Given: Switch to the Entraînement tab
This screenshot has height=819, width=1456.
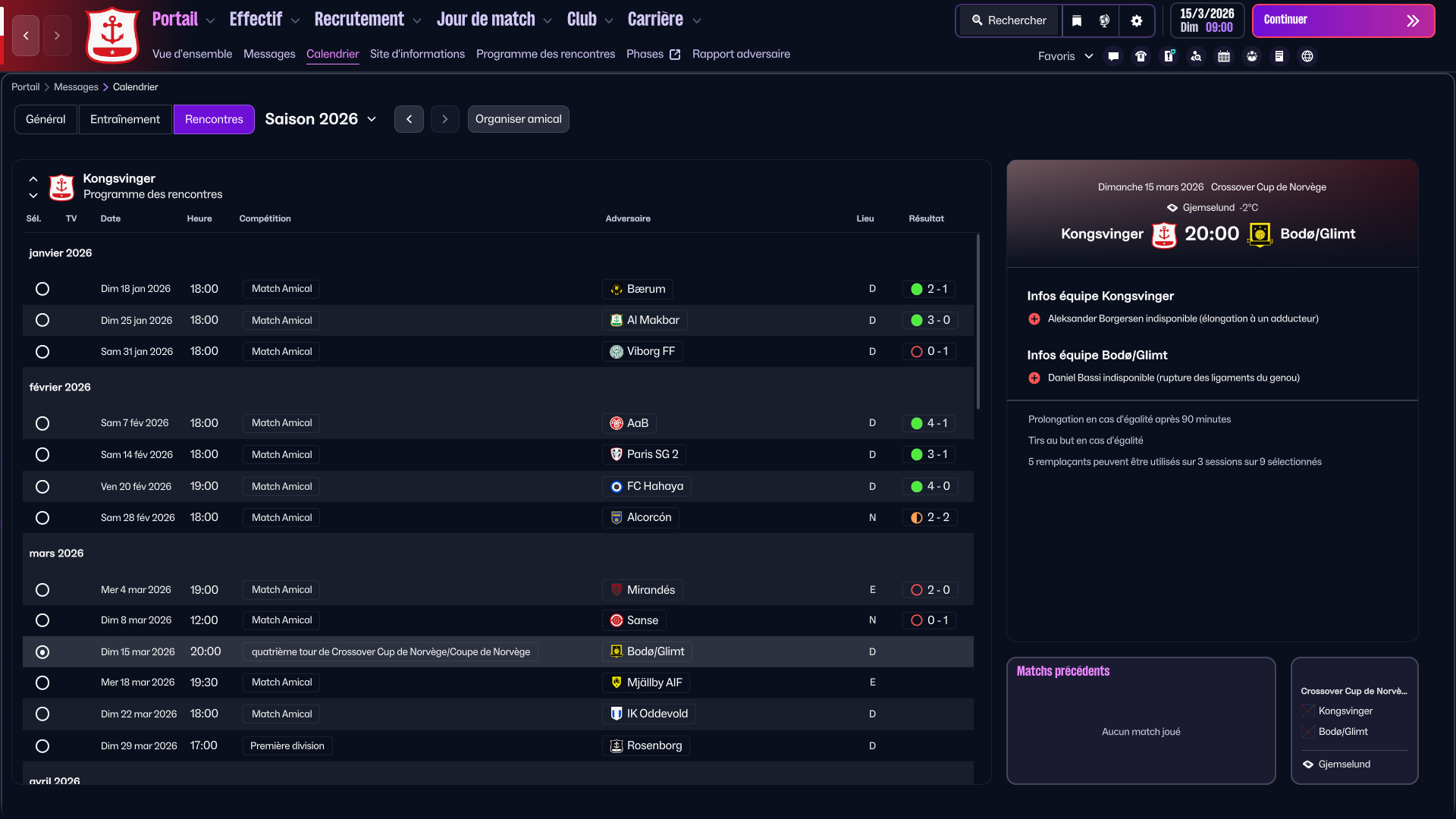Looking at the screenshot, I should click(125, 119).
